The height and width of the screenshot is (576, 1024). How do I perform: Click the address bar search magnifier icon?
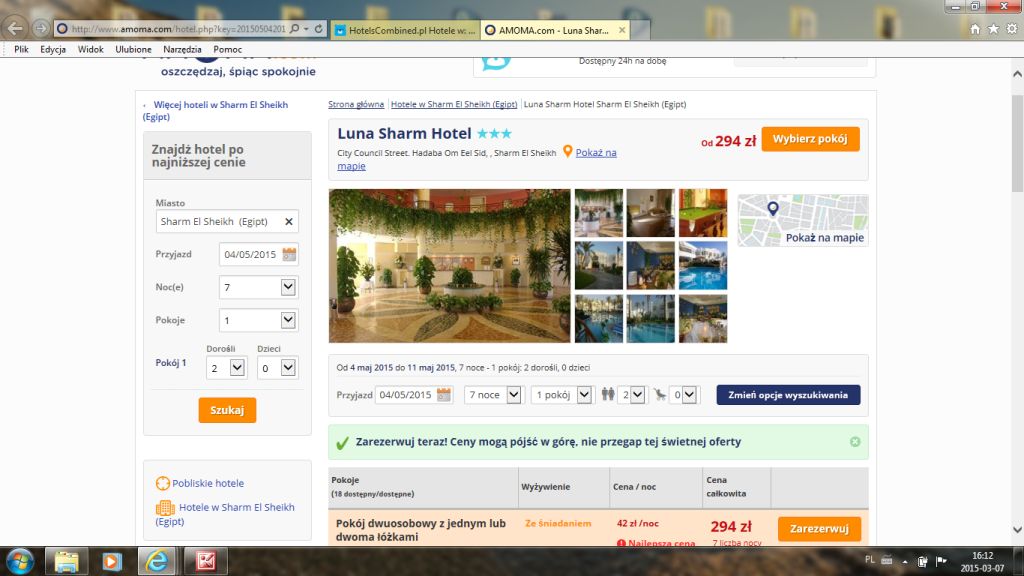295,29
